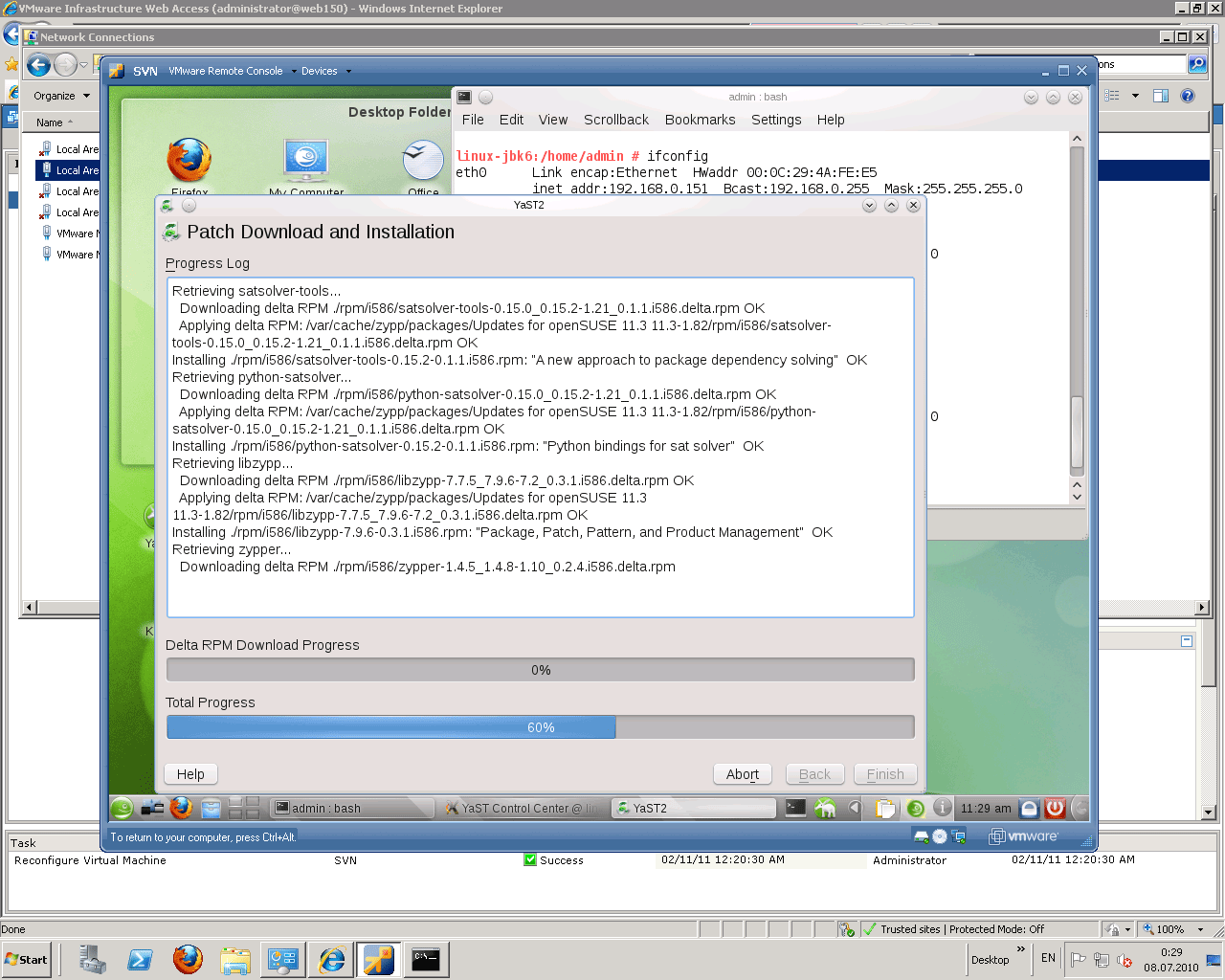Click Delta RPM Download Progress bar
The width and height of the screenshot is (1225, 980).
[x=541, y=670]
